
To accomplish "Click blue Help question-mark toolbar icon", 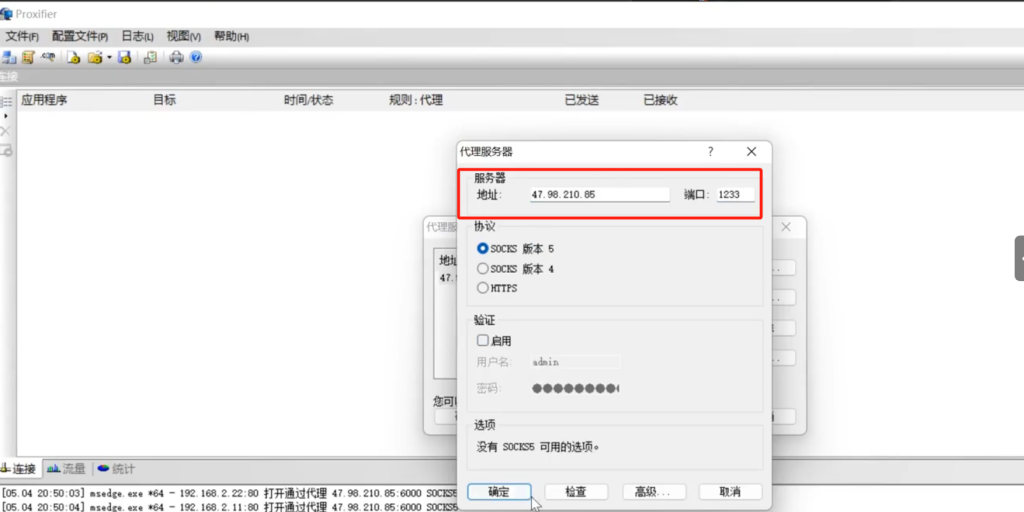I will (196, 57).
